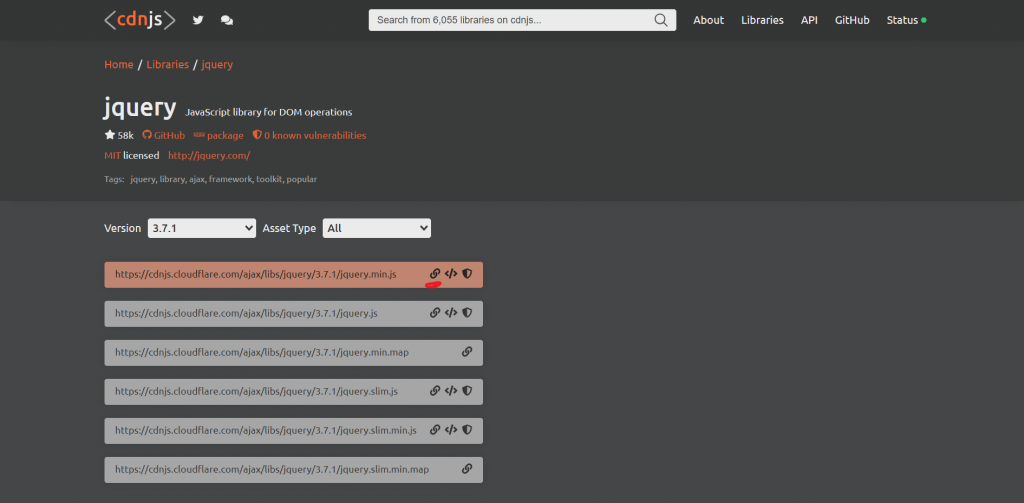
Task: Go to Home breadcrumb
Action: point(119,65)
